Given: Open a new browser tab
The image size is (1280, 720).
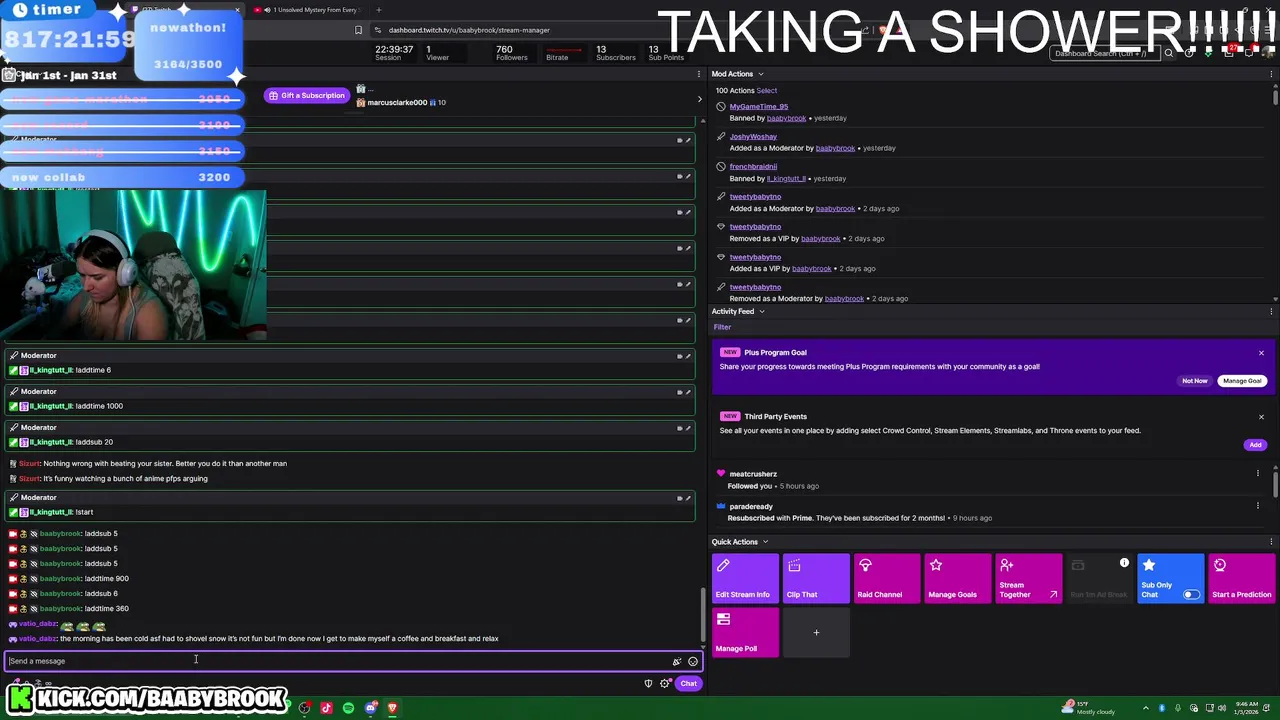Looking at the screenshot, I should pyautogui.click(x=378, y=10).
